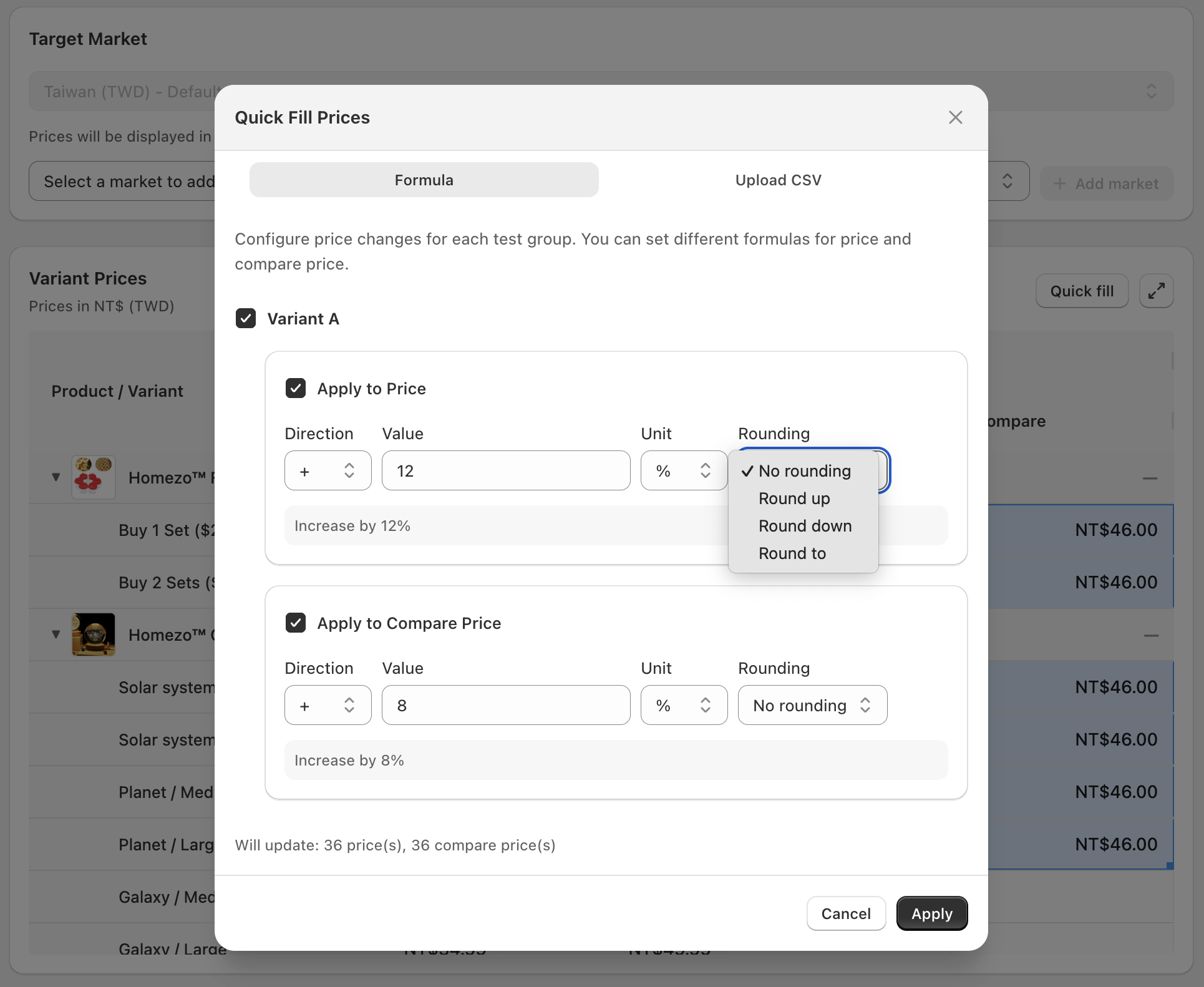Choose Round up from rounding menu

pos(794,498)
